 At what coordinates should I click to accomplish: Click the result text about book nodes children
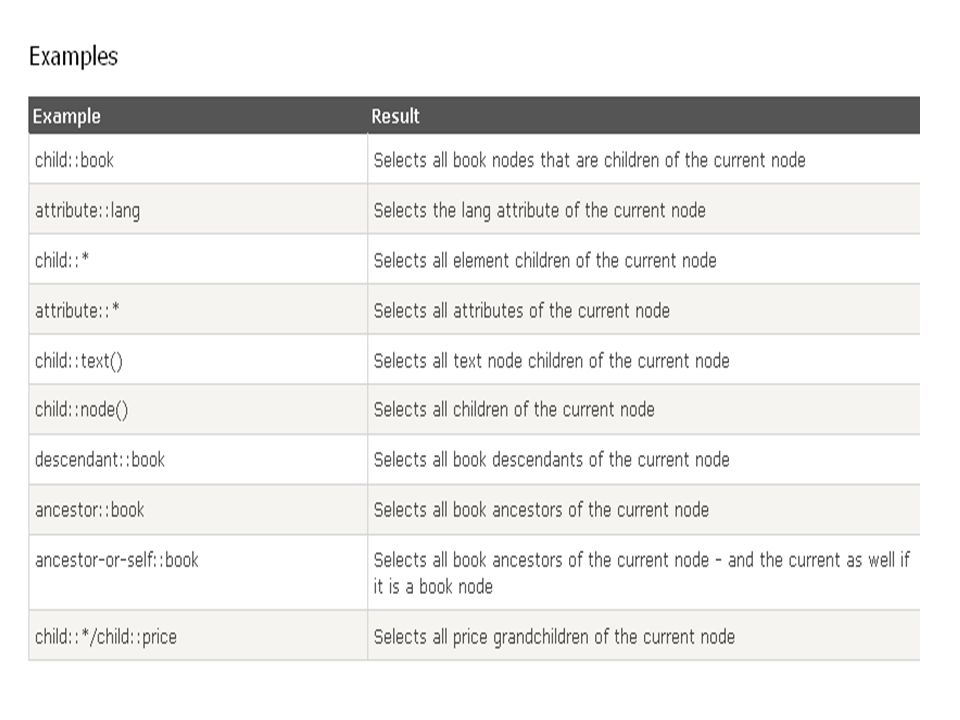(x=589, y=160)
